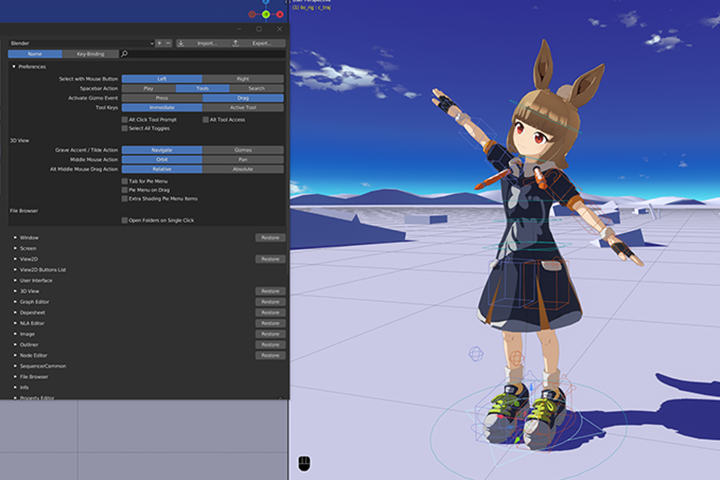The width and height of the screenshot is (720, 480).
Task: Click the red X axis gizmo ball
Action: pos(280,14)
